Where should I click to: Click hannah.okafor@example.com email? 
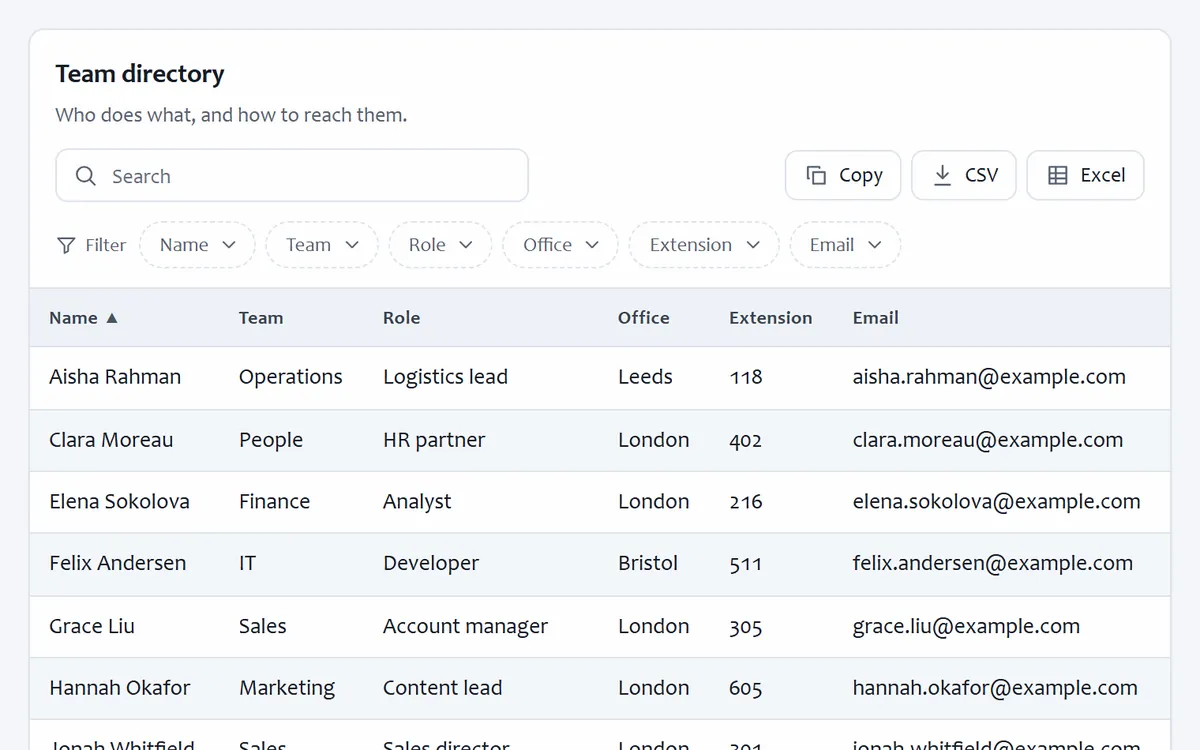995,688
